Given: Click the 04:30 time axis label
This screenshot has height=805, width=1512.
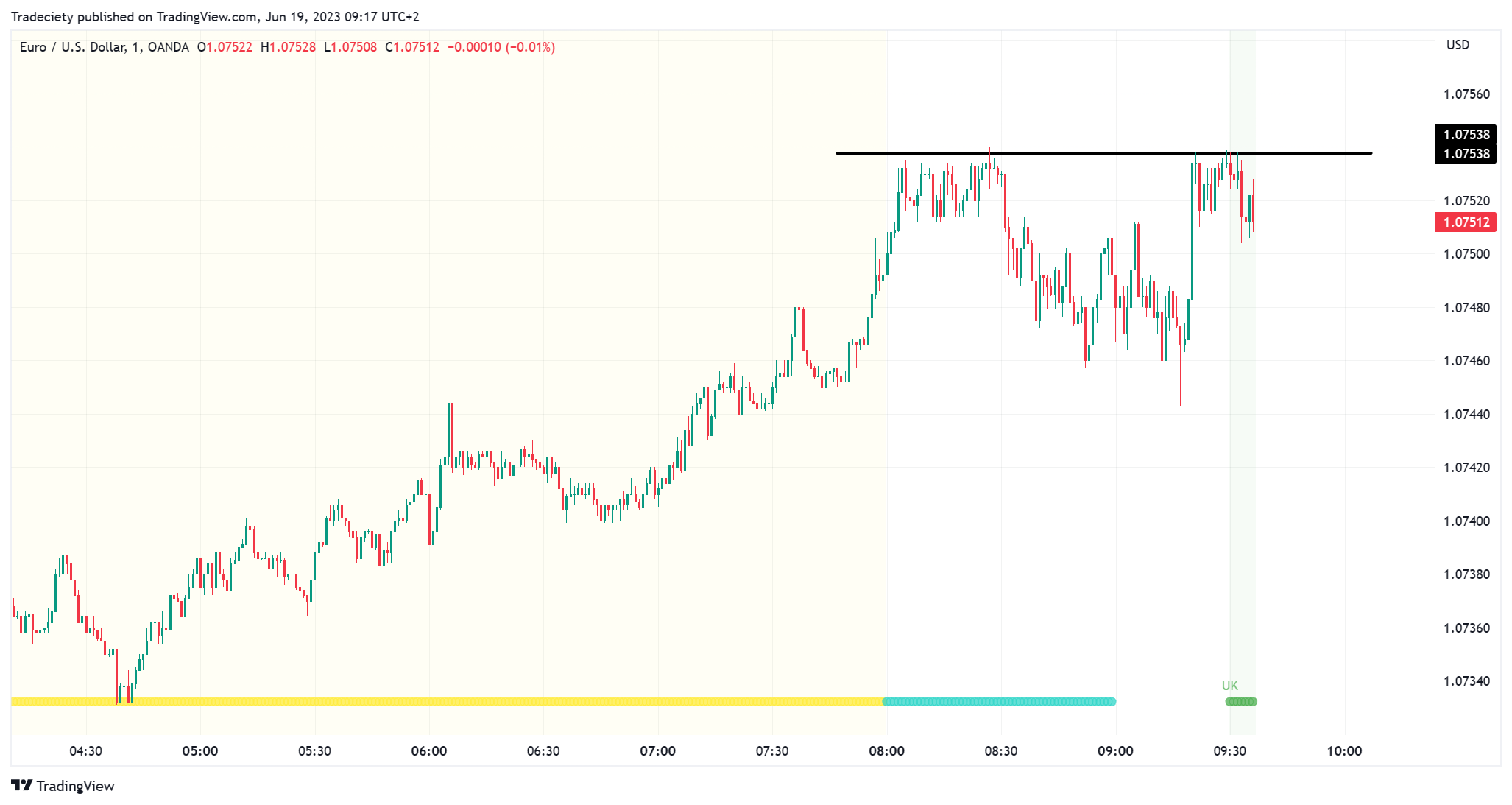Looking at the screenshot, I should [x=85, y=751].
